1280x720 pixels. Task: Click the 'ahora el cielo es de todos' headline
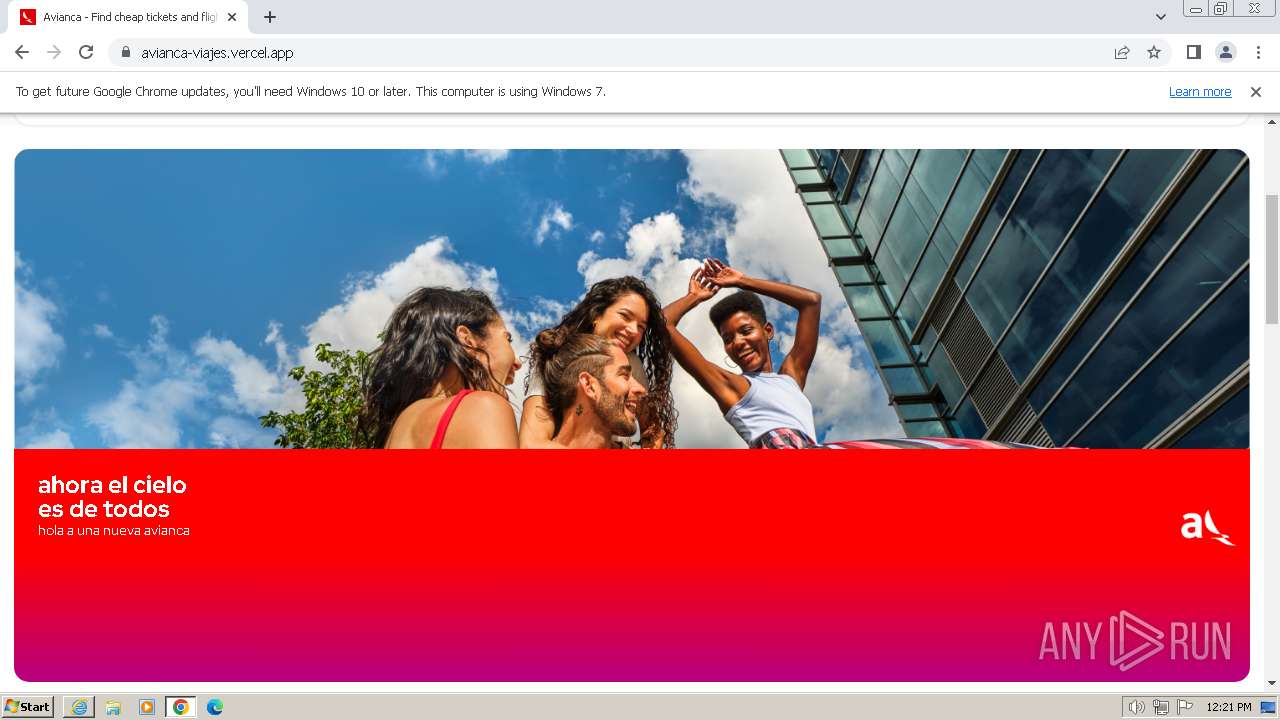tap(112, 497)
